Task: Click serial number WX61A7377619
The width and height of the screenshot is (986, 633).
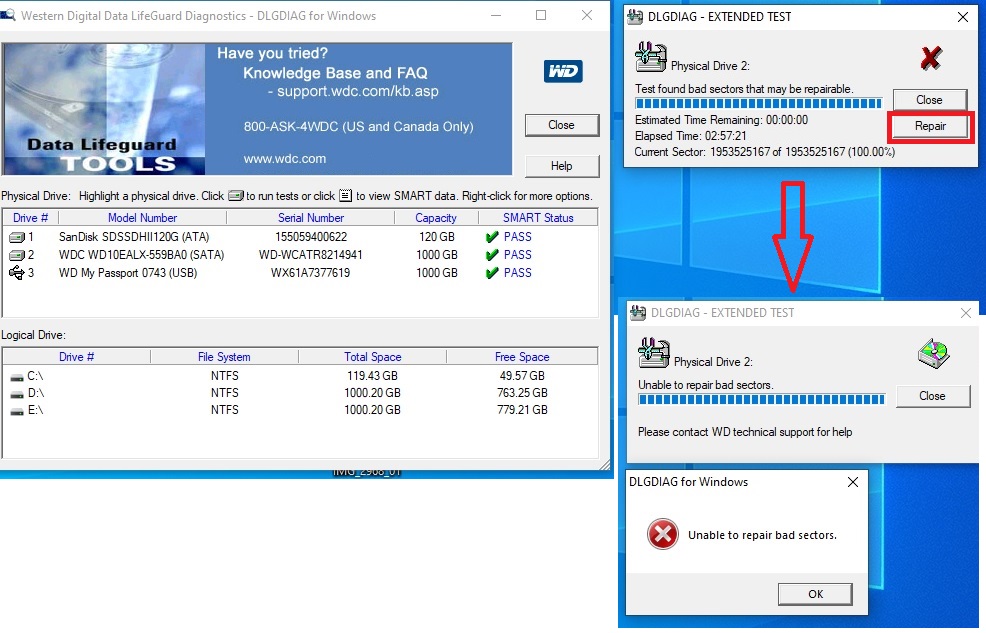Action: [x=311, y=273]
